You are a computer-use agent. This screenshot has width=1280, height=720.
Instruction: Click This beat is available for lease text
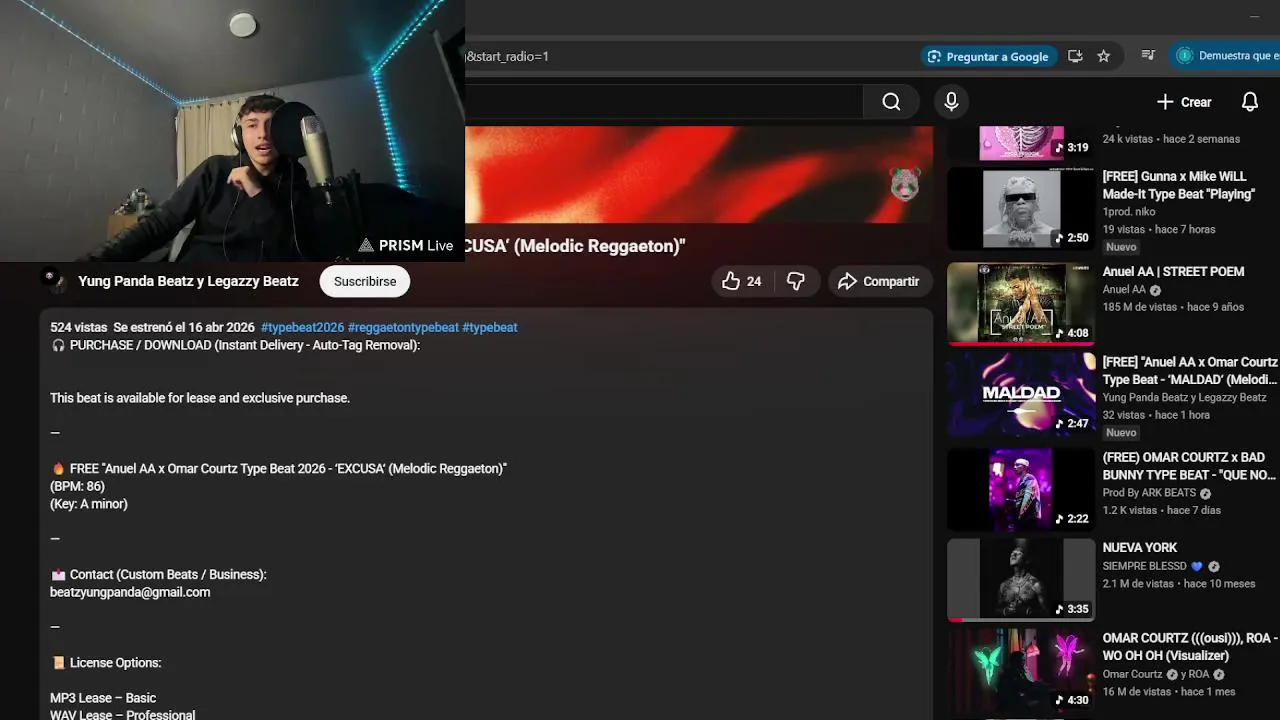[200, 398]
